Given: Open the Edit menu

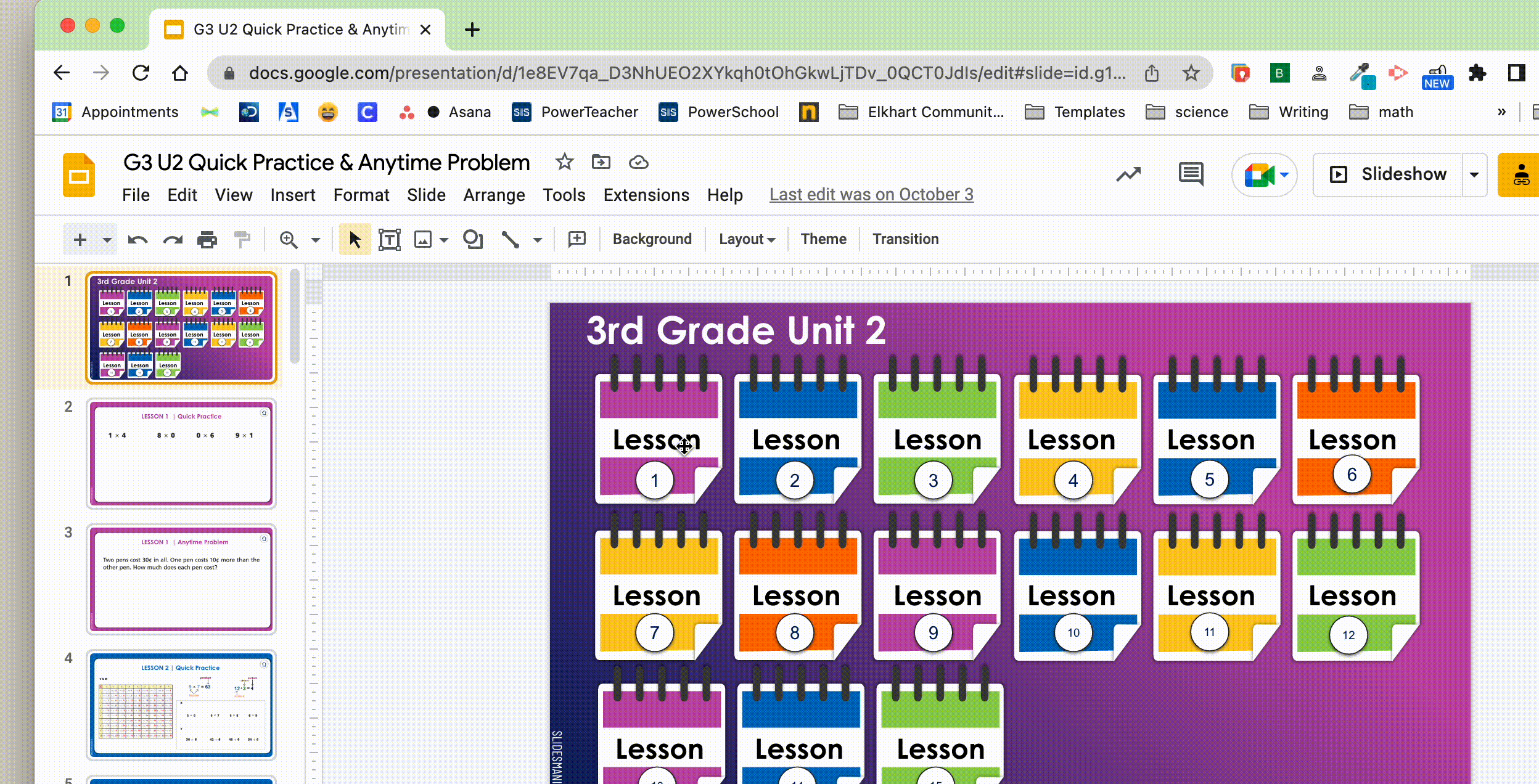Looking at the screenshot, I should [x=182, y=195].
